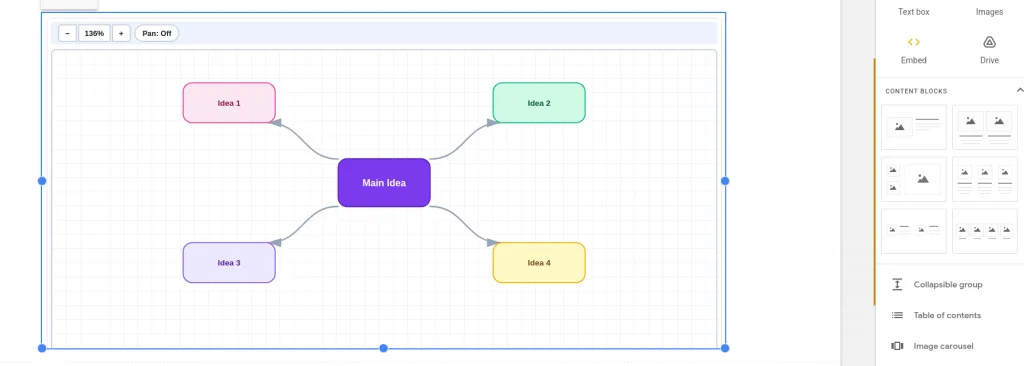
Task: Add a Table of contents
Action: click(x=947, y=315)
